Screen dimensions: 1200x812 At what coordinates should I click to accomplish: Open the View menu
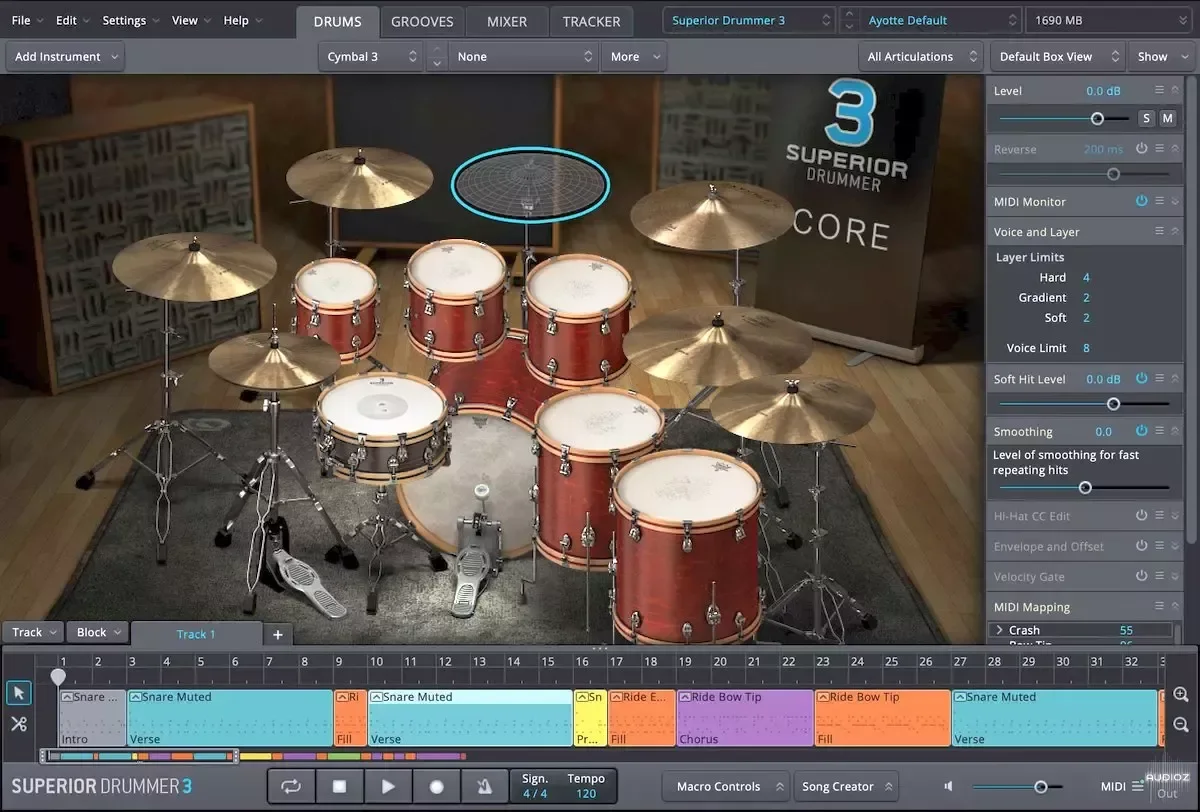click(x=191, y=20)
